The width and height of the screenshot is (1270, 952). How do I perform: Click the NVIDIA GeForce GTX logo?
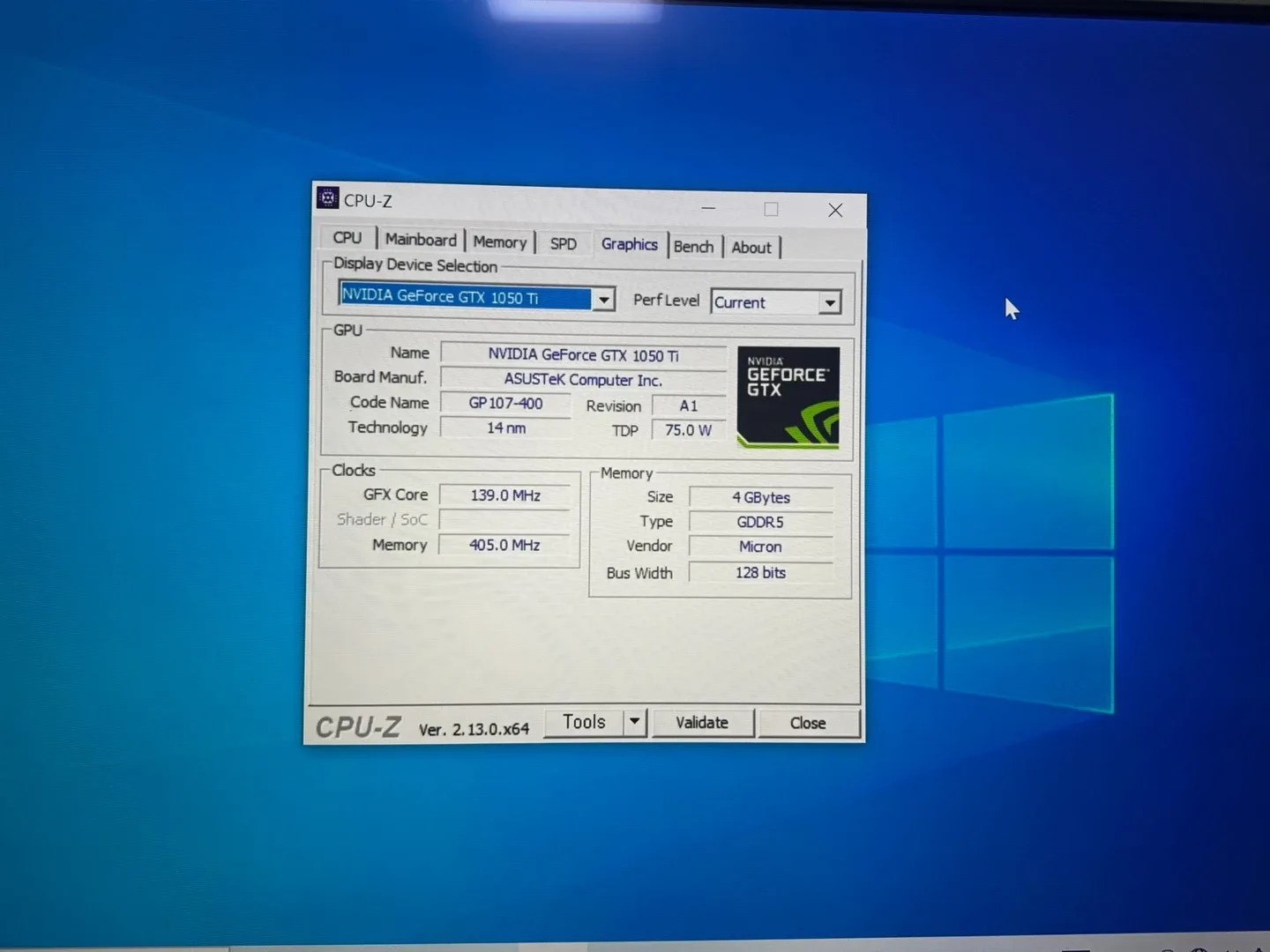(x=788, y=397)
